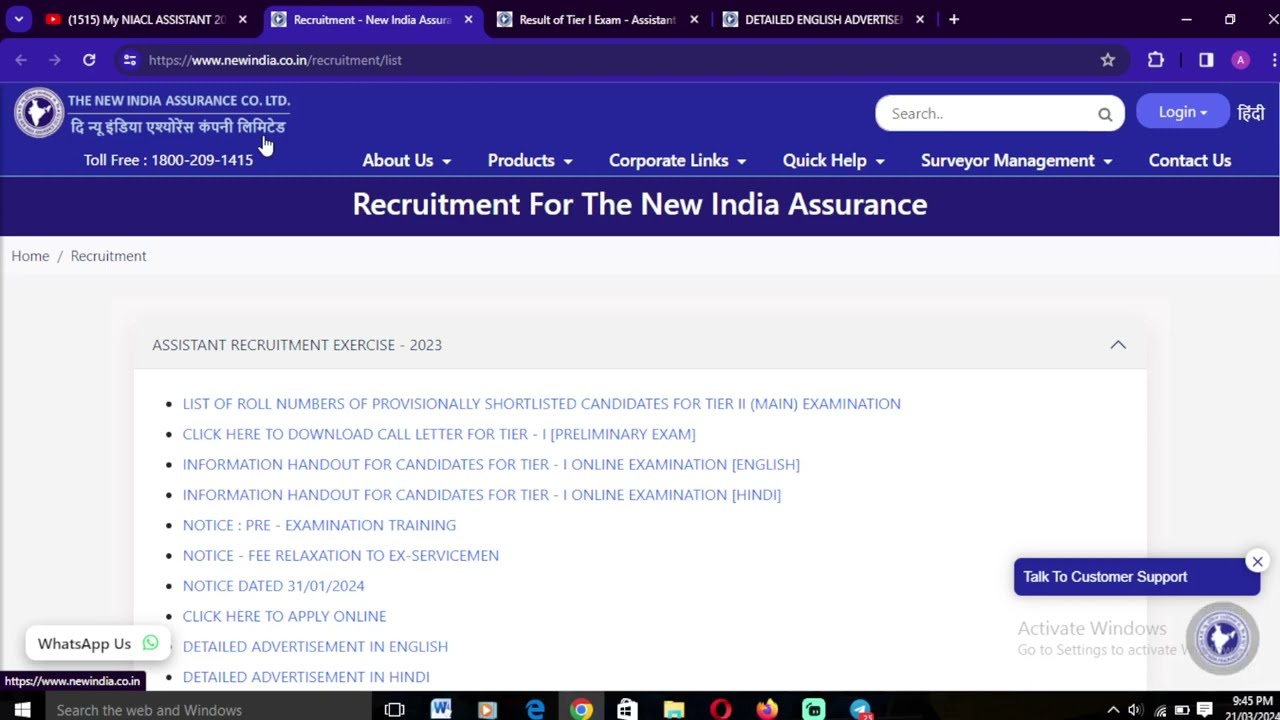Switch site language to Hindi
This screenshot has height=720, width=1280.
point(1251,113)
